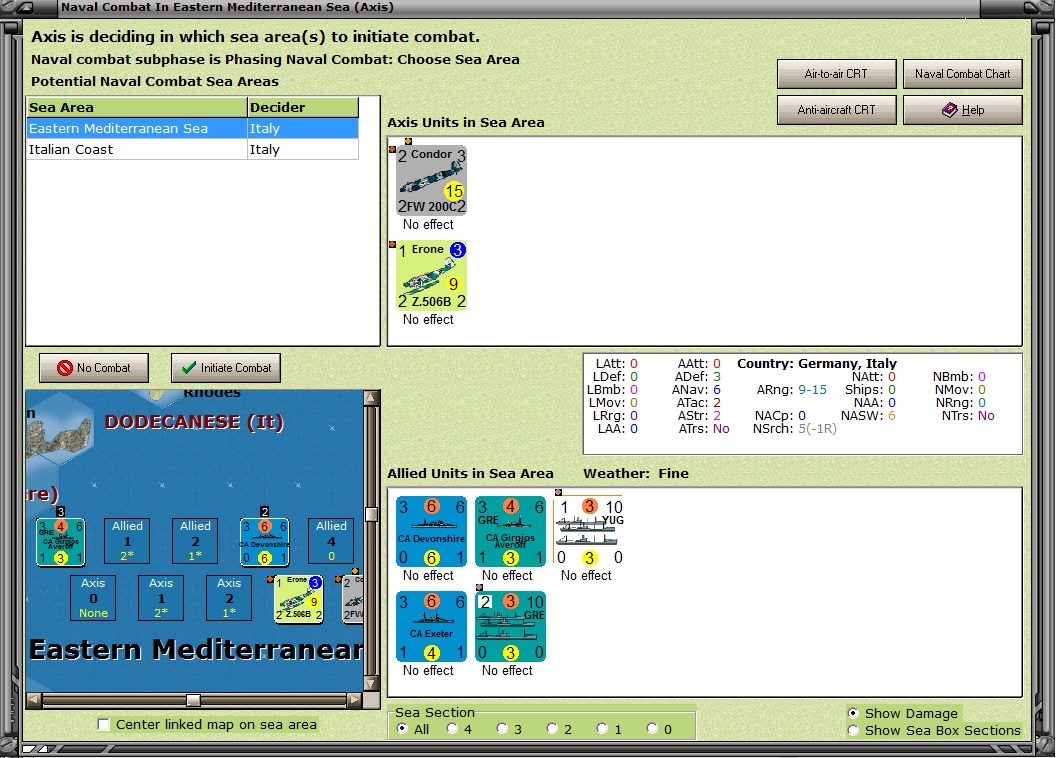The height and width of the screenshot is (758, 1056).
Task: Click the Giorgios Averoff counter on the map
Action: point(61,541)
